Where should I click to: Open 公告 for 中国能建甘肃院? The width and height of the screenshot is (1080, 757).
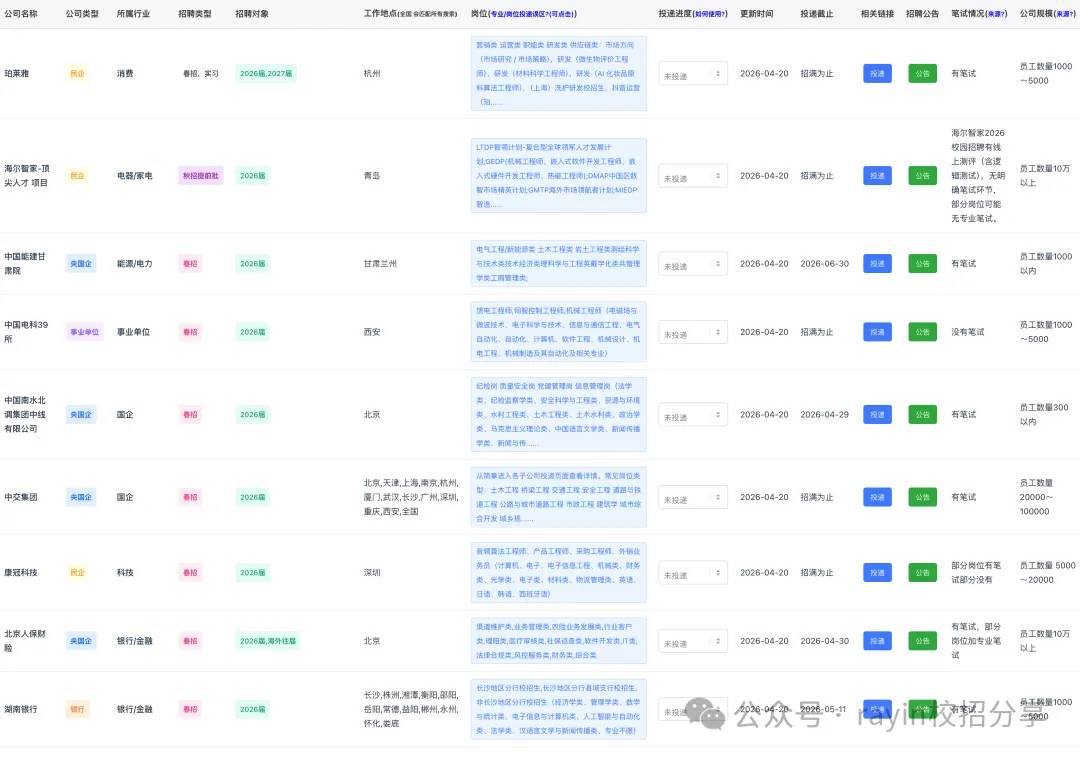(922, 264)
